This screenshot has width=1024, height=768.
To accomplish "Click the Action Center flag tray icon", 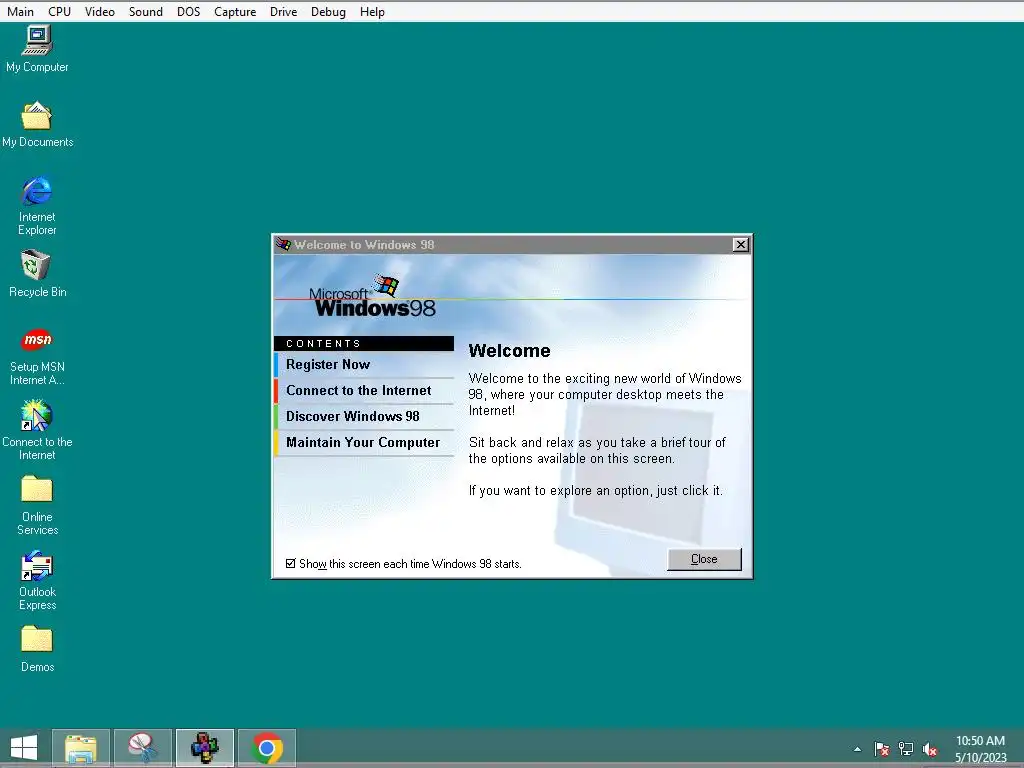I will 882,749.
